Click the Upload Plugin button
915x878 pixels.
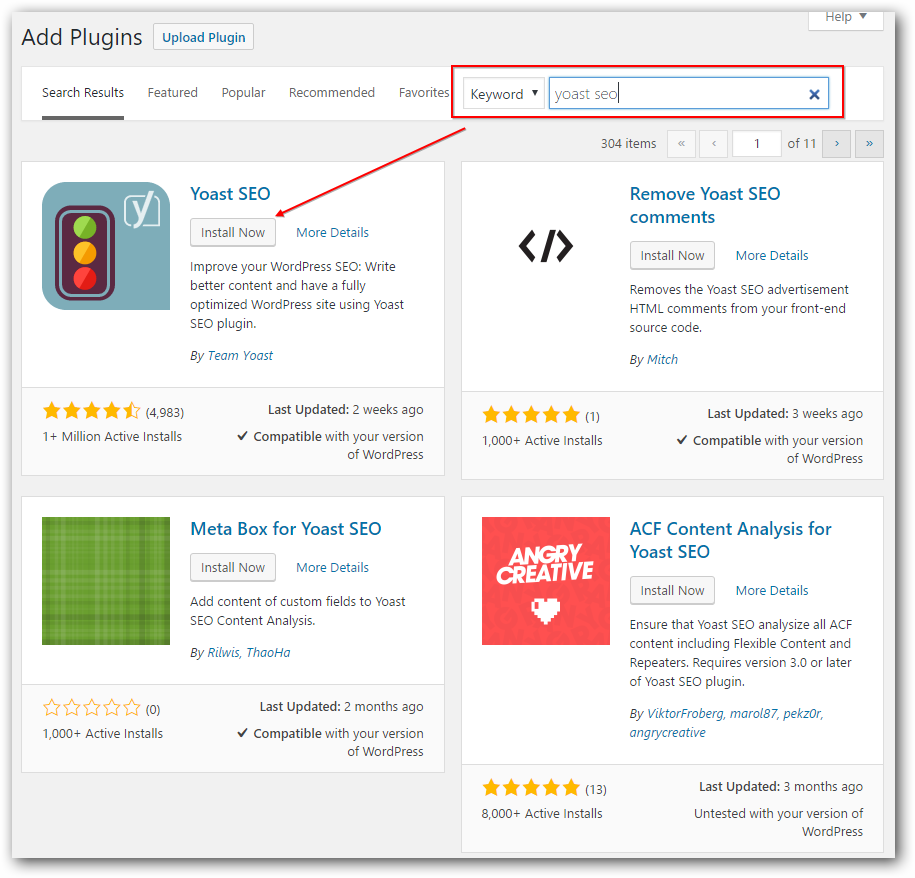(x=203, y=37)
